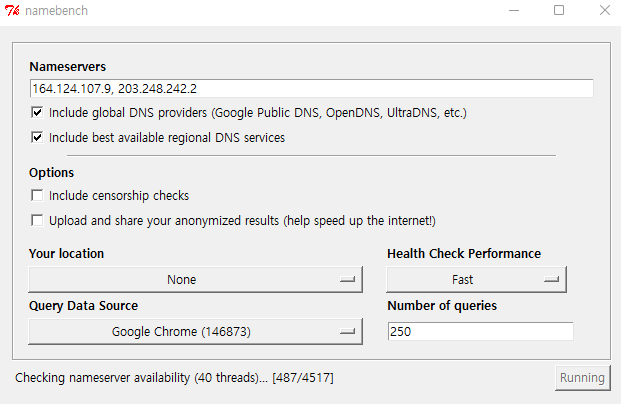The height and width of the screenshot is (404, 621).
Task: Click the Number of queries field
Action: [480, 331]
